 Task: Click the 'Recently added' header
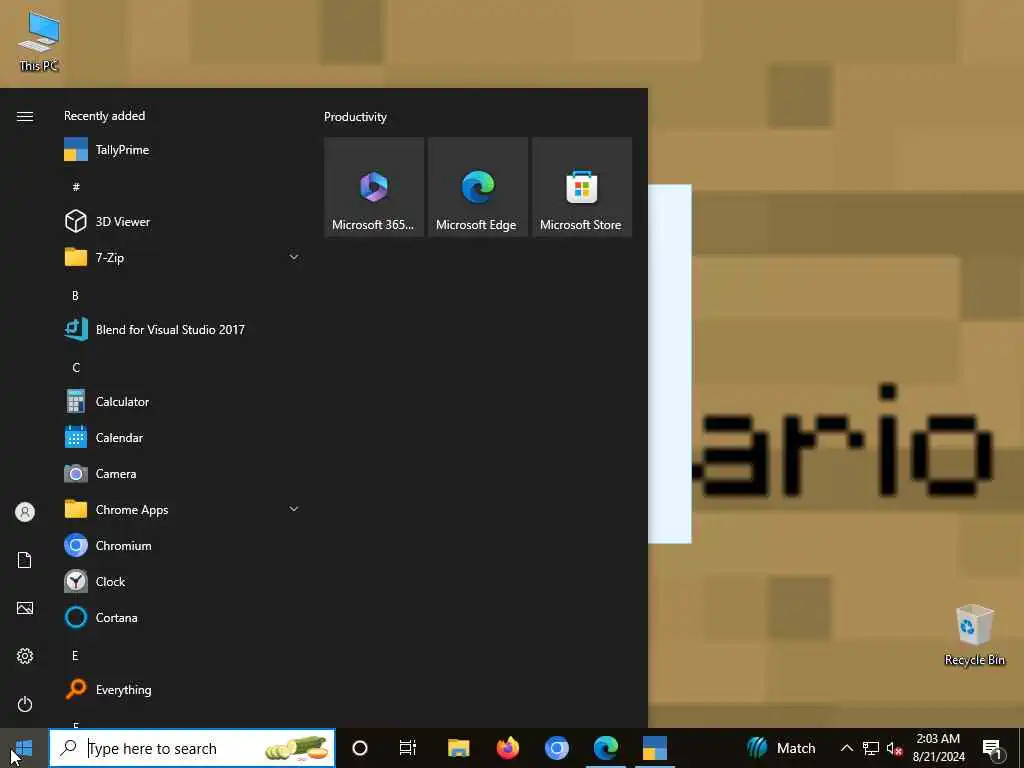[x=104, y=116]
